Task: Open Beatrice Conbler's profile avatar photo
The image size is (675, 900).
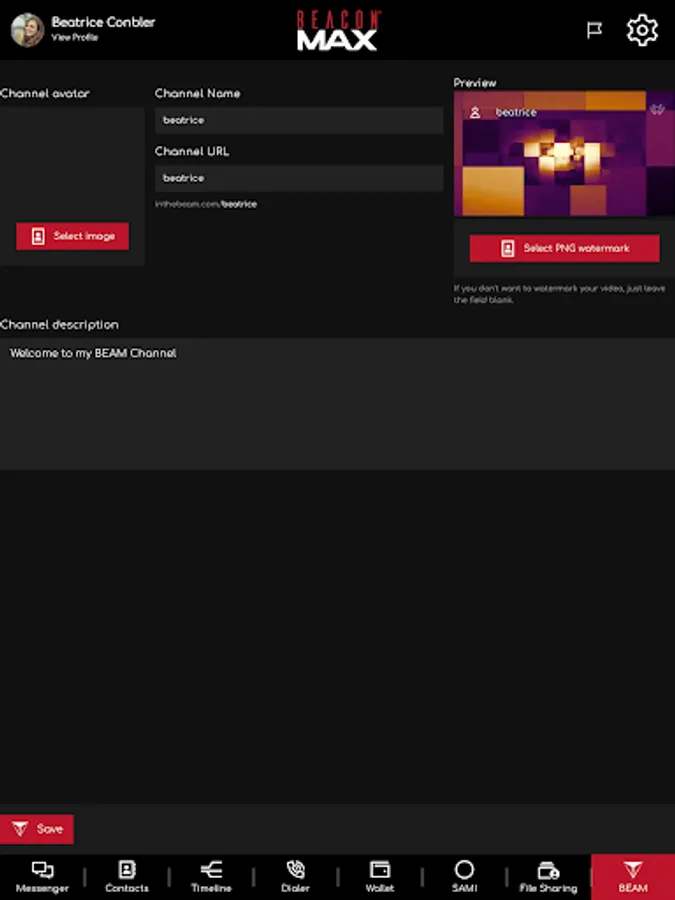Action: (27, 30)
